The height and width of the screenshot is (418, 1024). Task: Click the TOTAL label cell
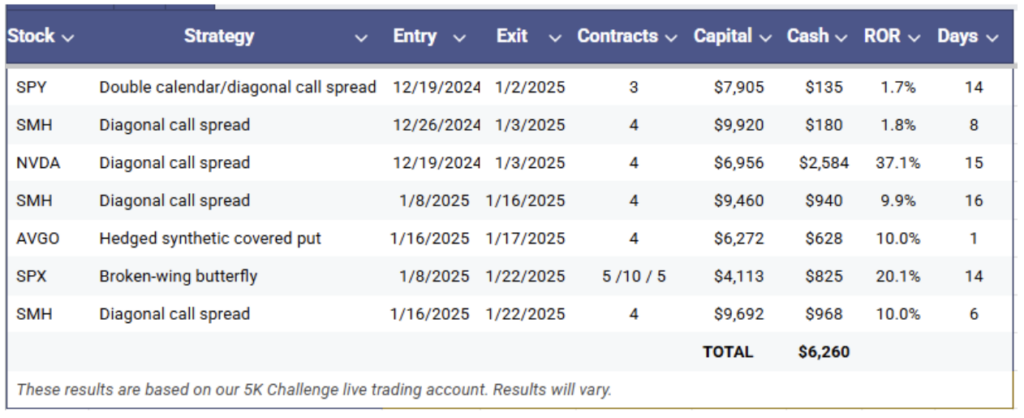[x=728, y=352]
